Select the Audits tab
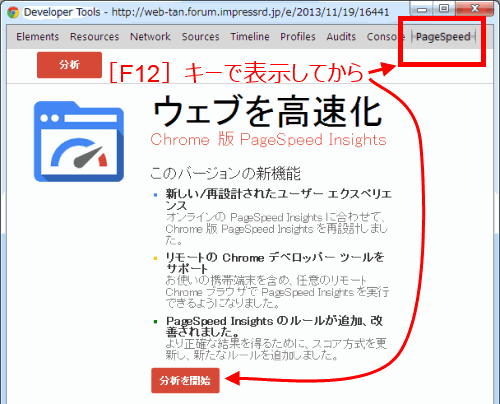500x404 pixels. coord(341,37)
